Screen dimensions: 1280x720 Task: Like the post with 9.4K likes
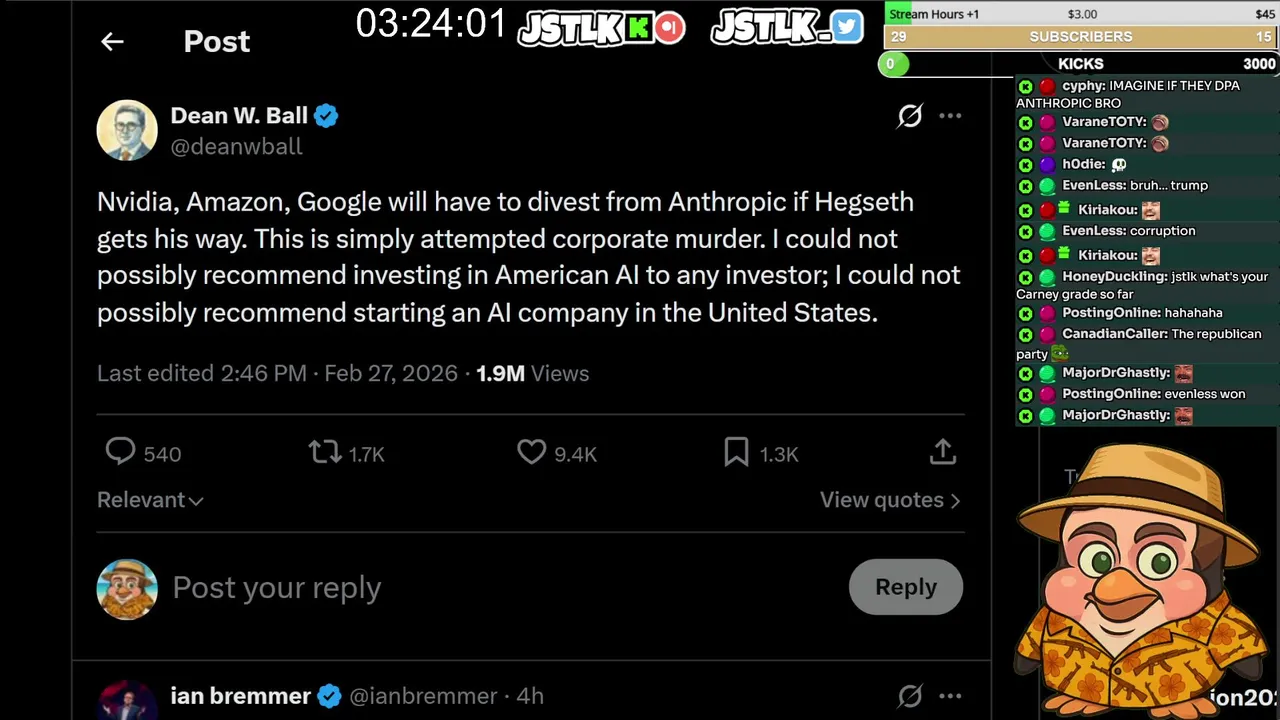coord(531,453)
